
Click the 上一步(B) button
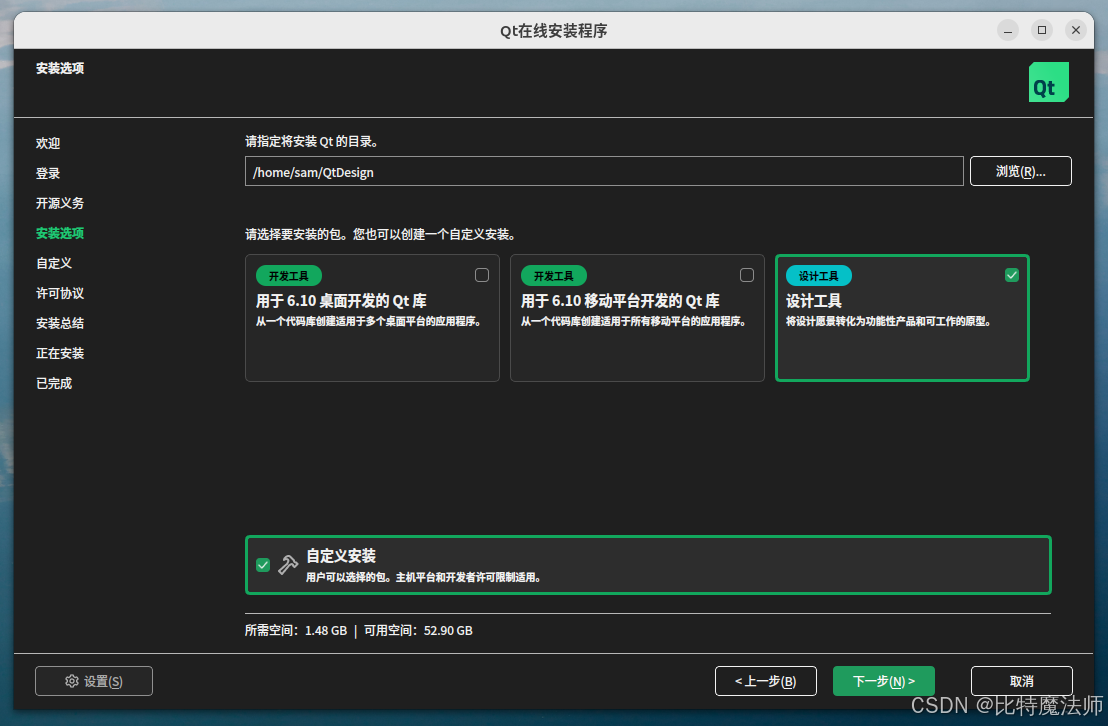(x=765, y=680)
